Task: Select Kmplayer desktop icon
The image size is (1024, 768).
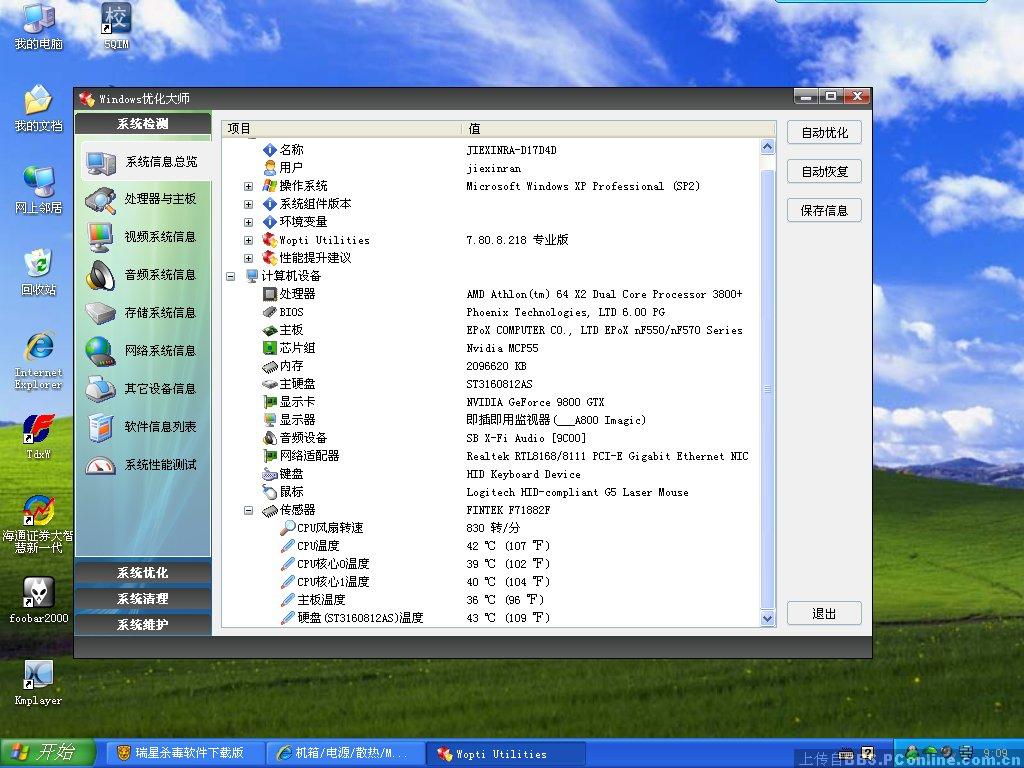Action: tap(39, 682)
